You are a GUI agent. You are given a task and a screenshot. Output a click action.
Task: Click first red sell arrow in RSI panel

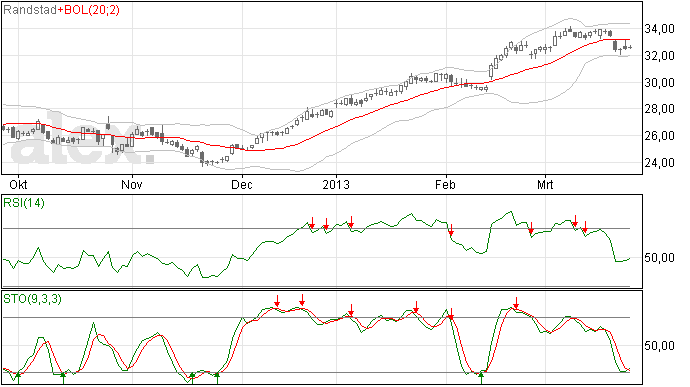click(x=312, y=222)
